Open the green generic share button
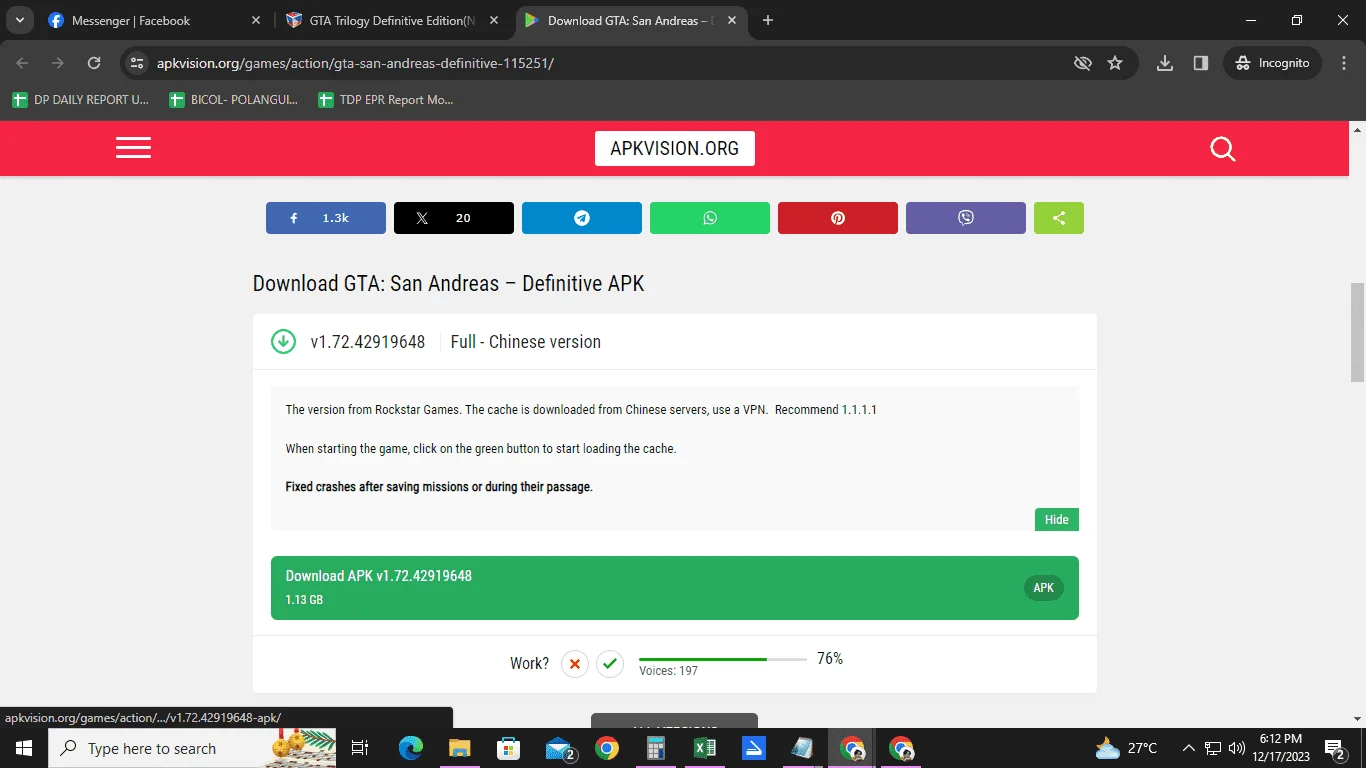The width and height of the screenshot is (1366, 768). pos(1059,218)
